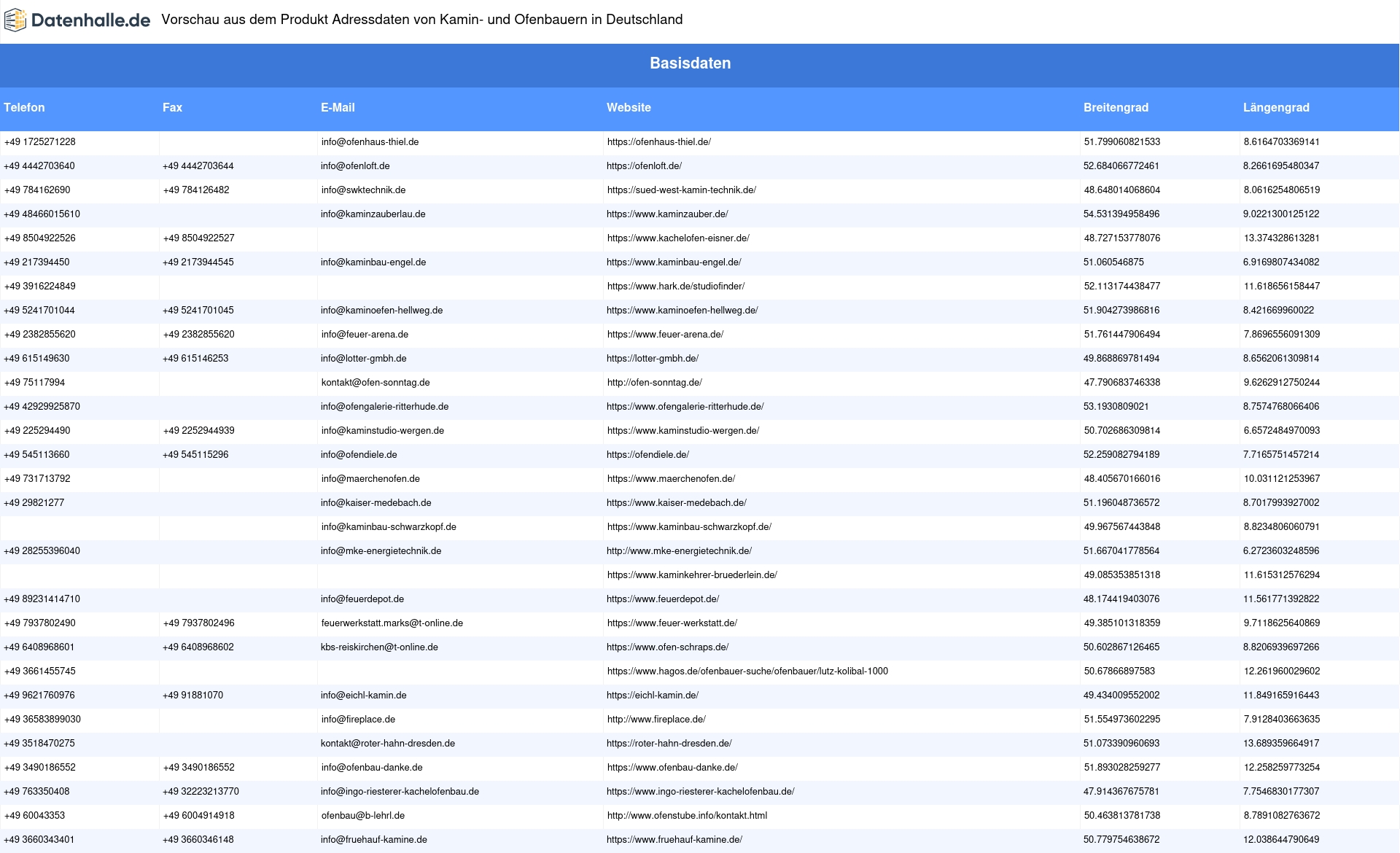Click the Basisdaten section header
This screenshot has height=853, width=1400.
[691, 63]
